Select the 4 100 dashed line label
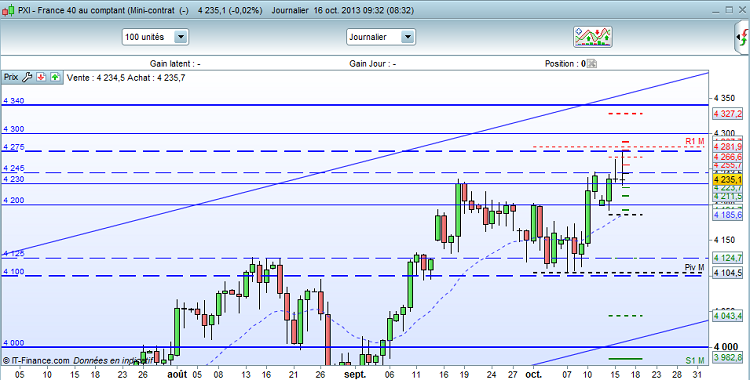The height and width of the screenshot is (380, 750). (13, 271)
